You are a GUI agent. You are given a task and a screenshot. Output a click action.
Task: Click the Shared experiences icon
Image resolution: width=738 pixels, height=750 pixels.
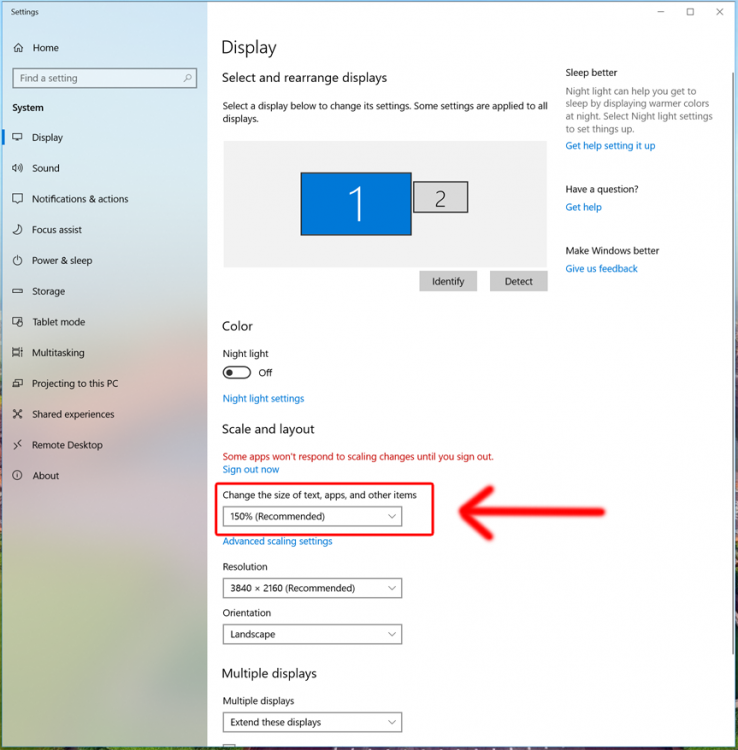[18, 414]
